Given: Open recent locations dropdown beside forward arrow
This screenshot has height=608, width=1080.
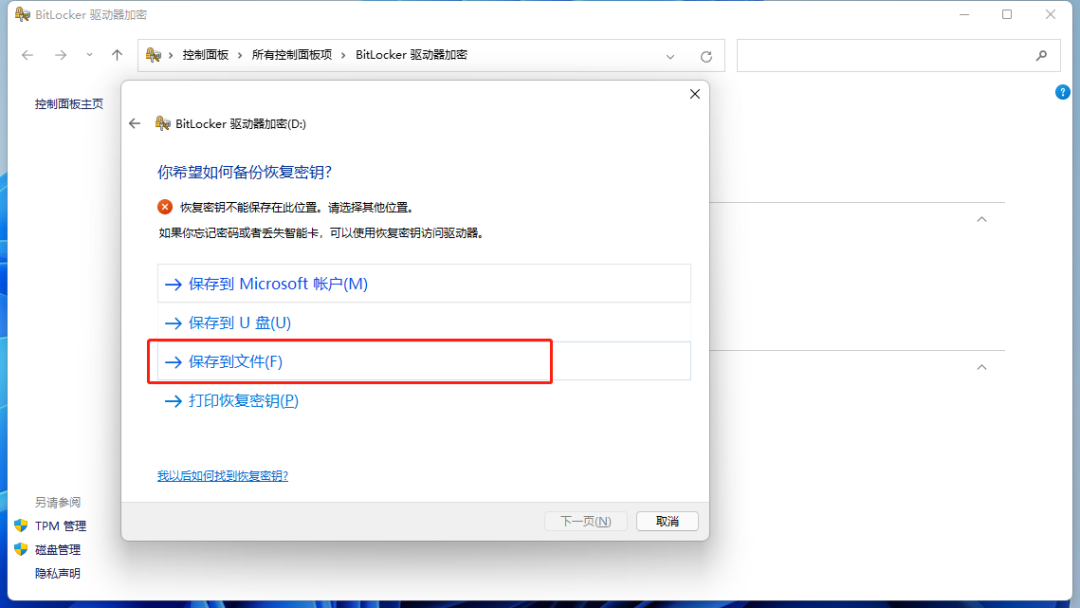Looking at the screenshot, I should tap(88, 55).
